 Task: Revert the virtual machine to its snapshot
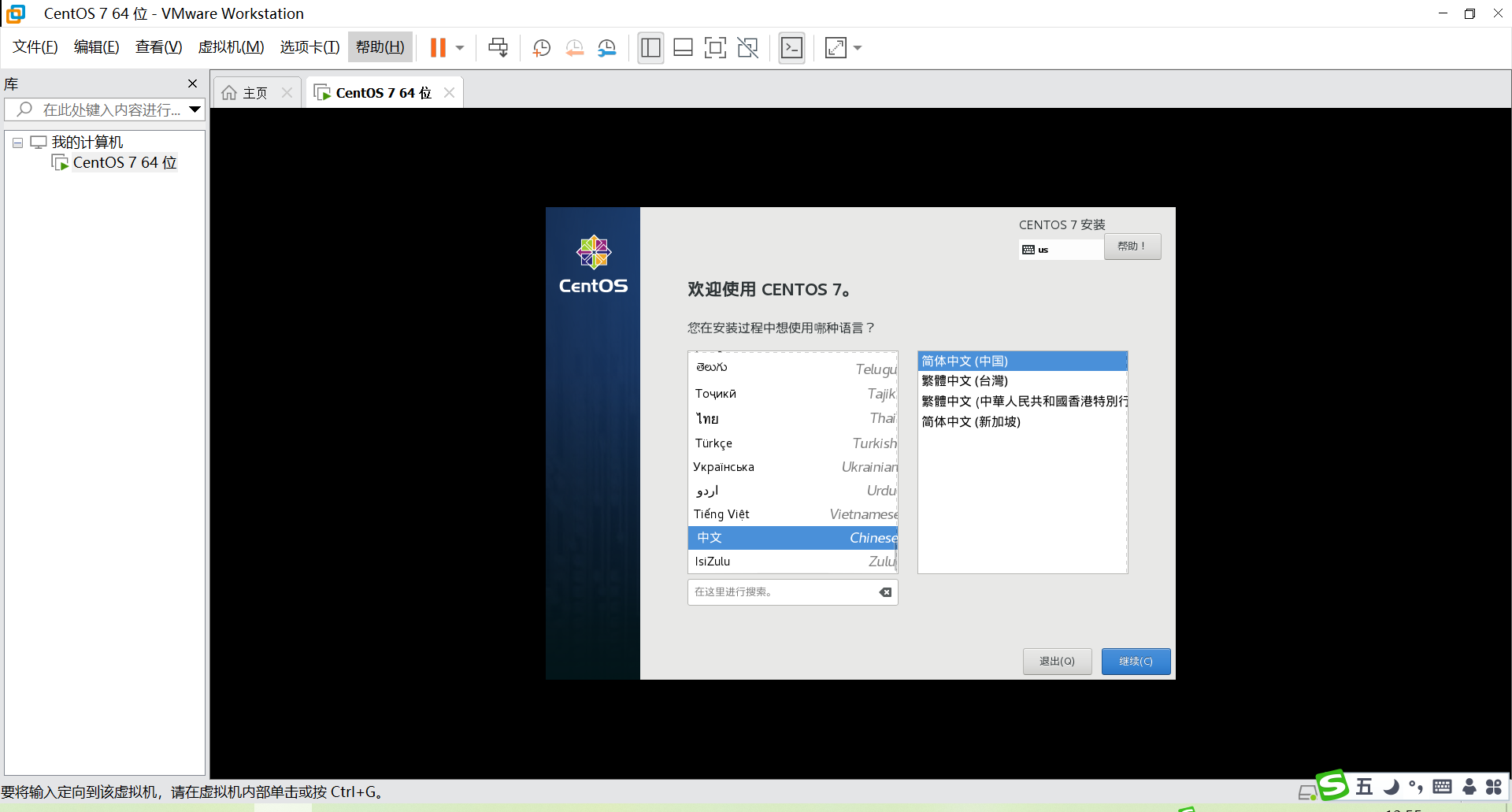tap(574, 48)
